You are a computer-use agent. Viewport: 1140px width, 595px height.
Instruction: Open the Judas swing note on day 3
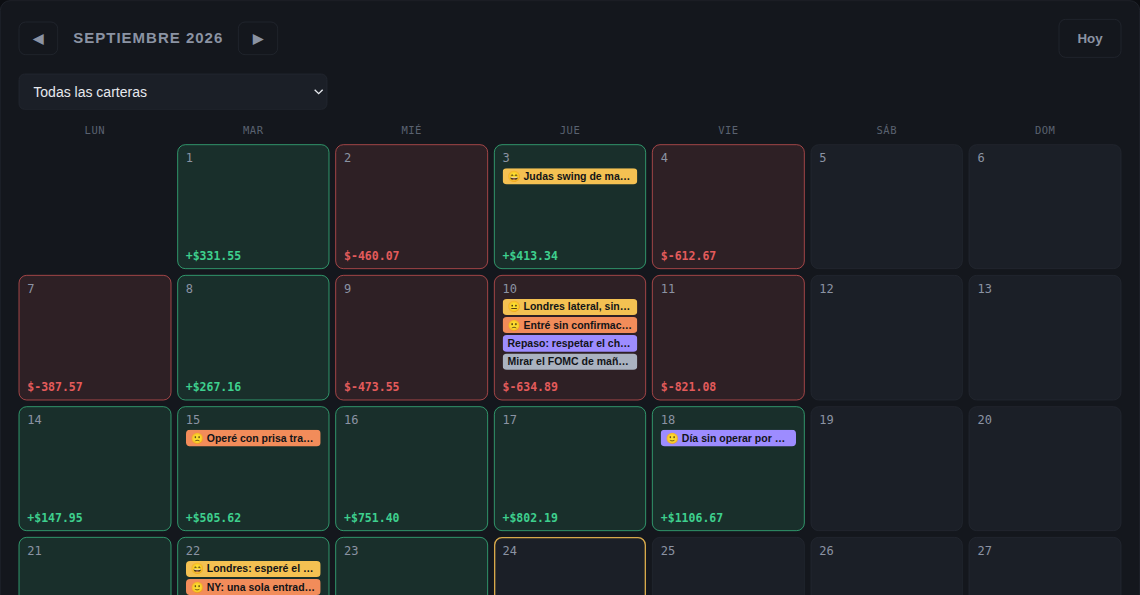pos(570,176)
